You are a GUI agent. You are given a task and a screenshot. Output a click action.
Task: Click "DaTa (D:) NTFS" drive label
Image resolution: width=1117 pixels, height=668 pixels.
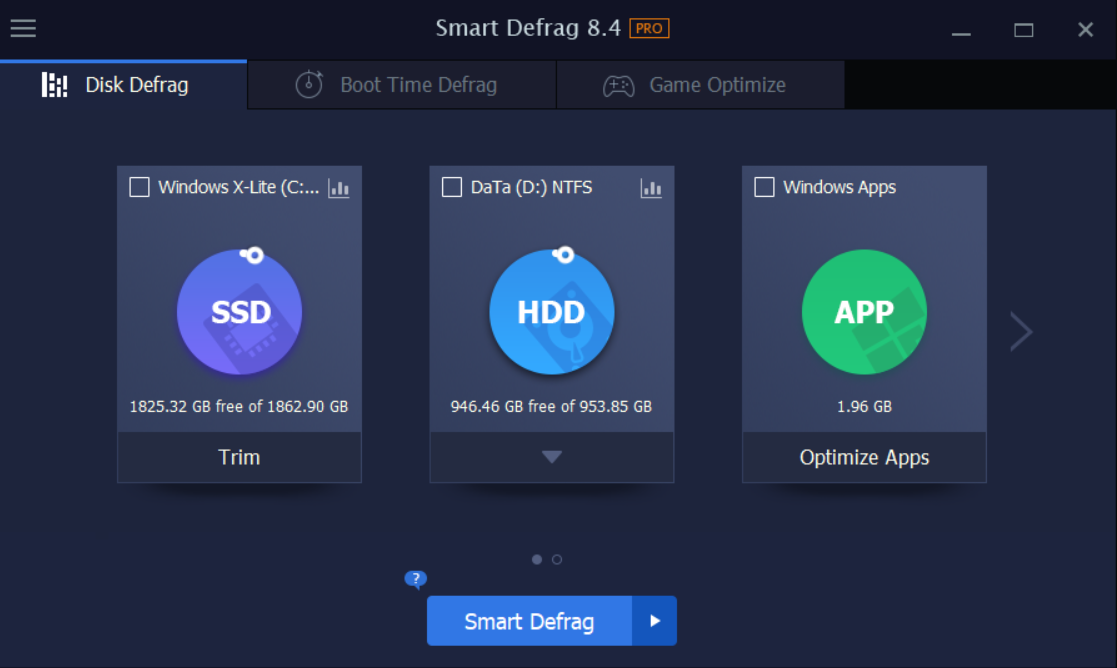point(531,187)
